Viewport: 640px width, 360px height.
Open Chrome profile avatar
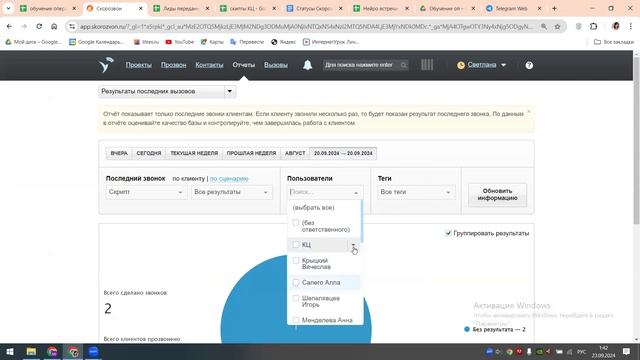tap(616, 26)
